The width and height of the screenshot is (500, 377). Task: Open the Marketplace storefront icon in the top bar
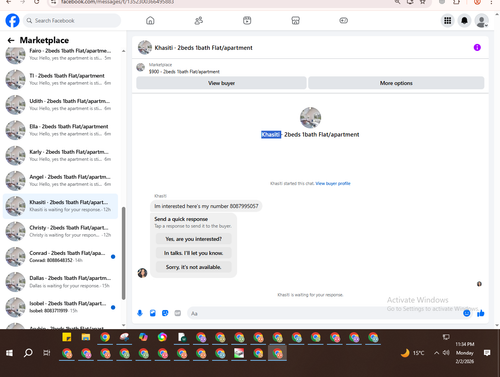(295, 21)
